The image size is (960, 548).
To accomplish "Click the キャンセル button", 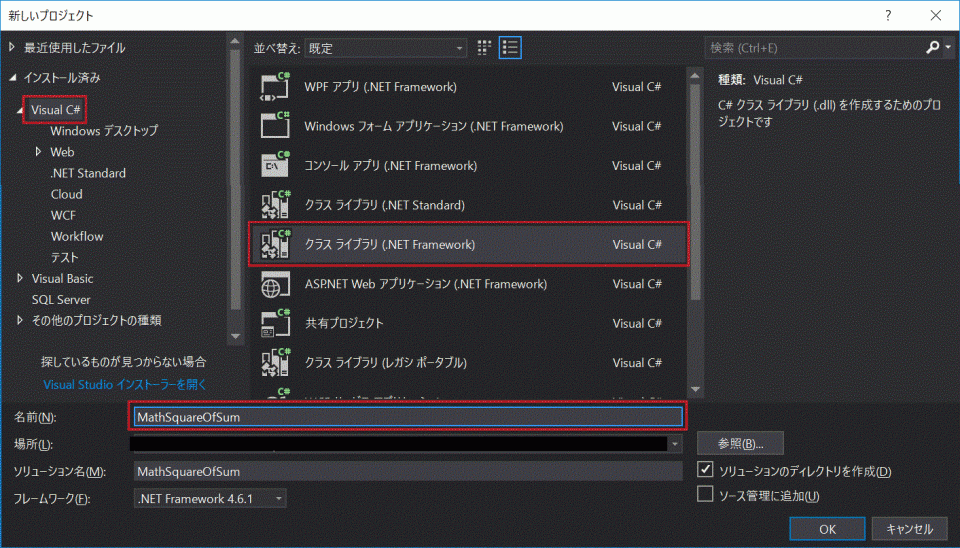I will tap(909, 529).
